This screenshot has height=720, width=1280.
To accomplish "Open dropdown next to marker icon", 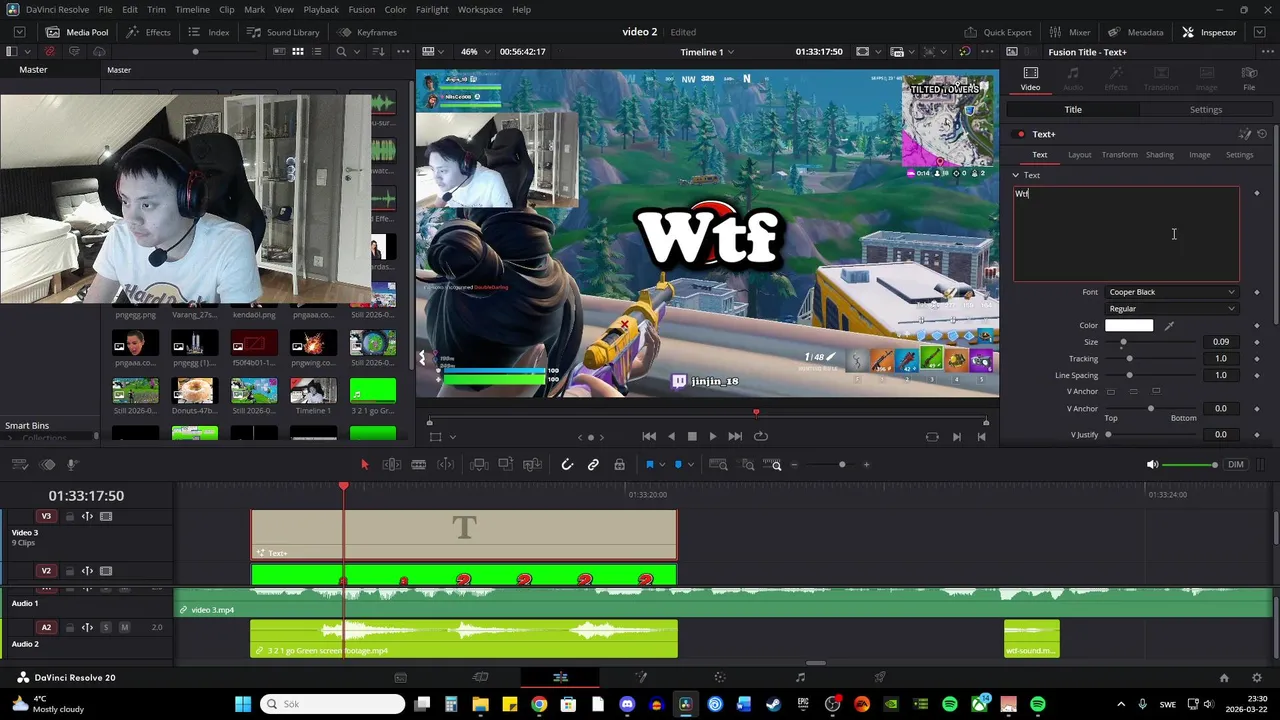I will click(x=690, y=465).
